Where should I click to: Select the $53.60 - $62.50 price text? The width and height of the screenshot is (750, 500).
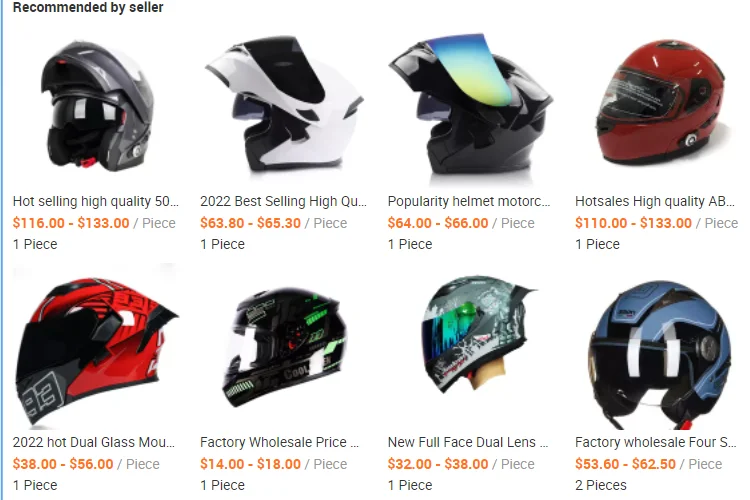click(x=625, y=464)
